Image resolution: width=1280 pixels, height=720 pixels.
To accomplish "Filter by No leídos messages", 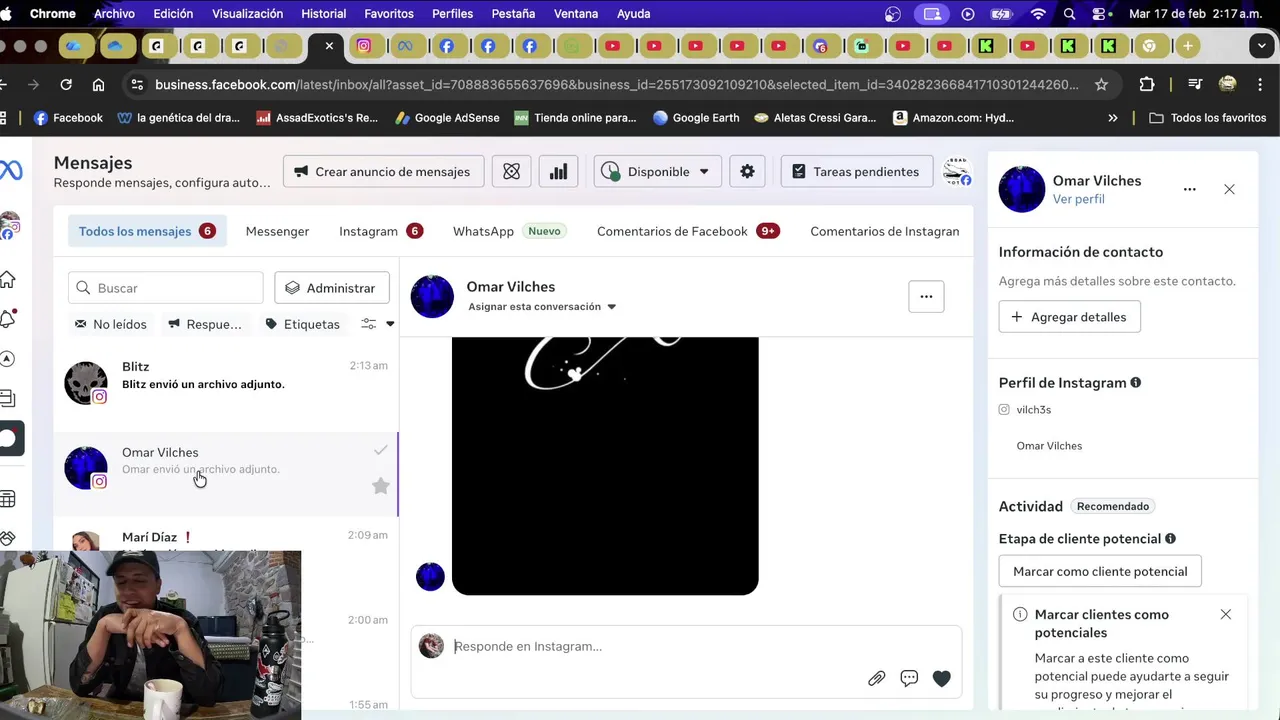I will coord(110,324).
